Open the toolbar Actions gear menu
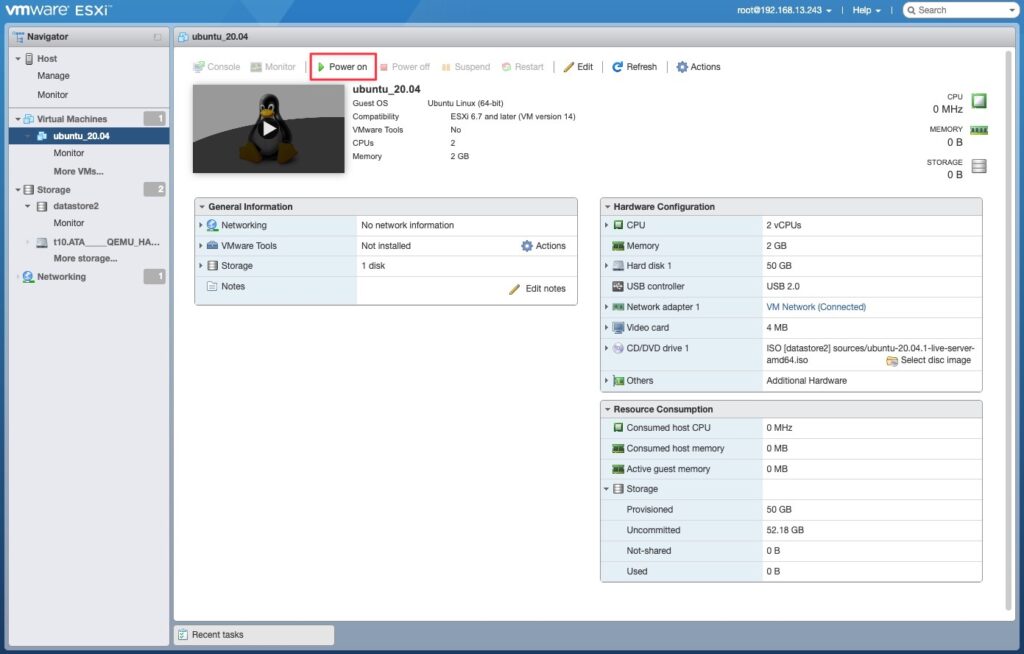 coord(698,67)
